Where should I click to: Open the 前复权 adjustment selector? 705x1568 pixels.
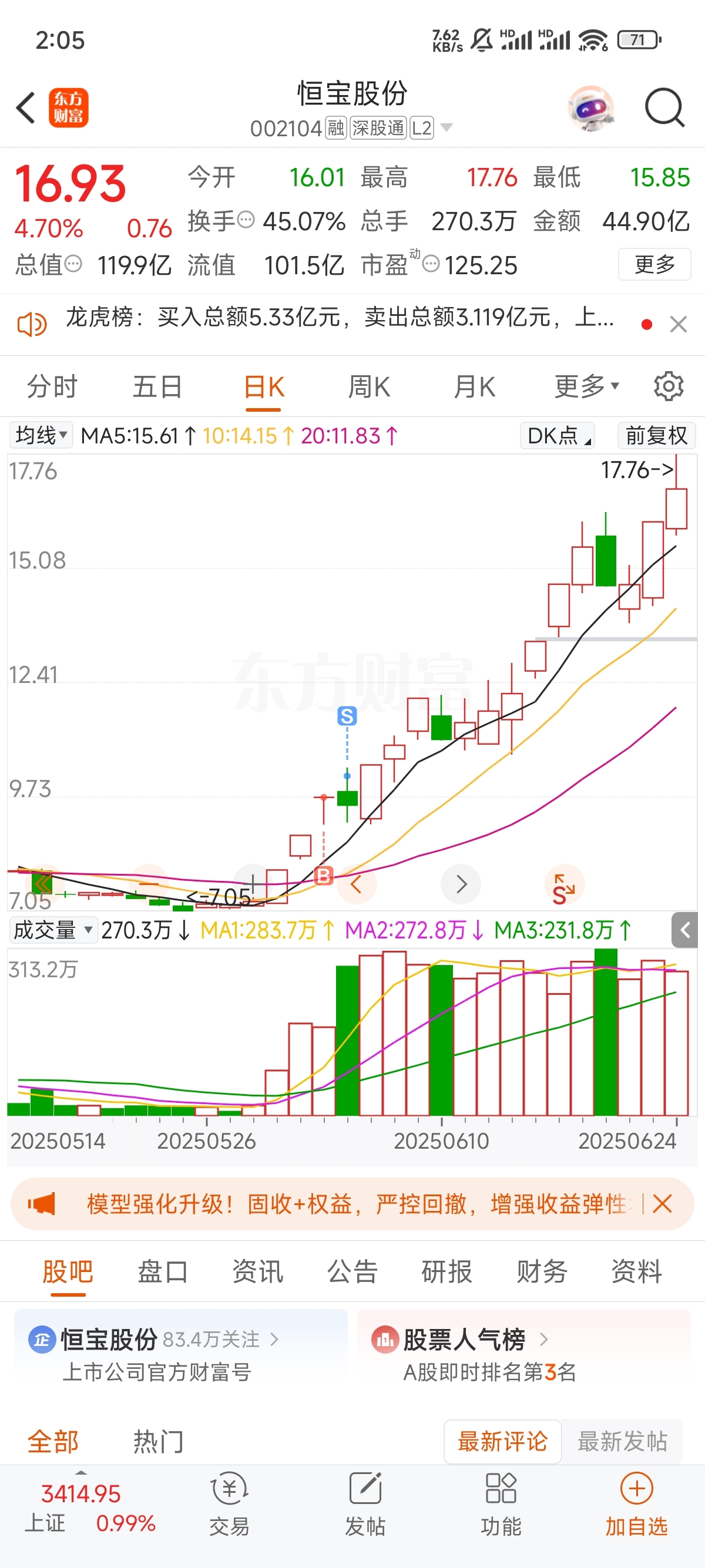coord(656,435)
